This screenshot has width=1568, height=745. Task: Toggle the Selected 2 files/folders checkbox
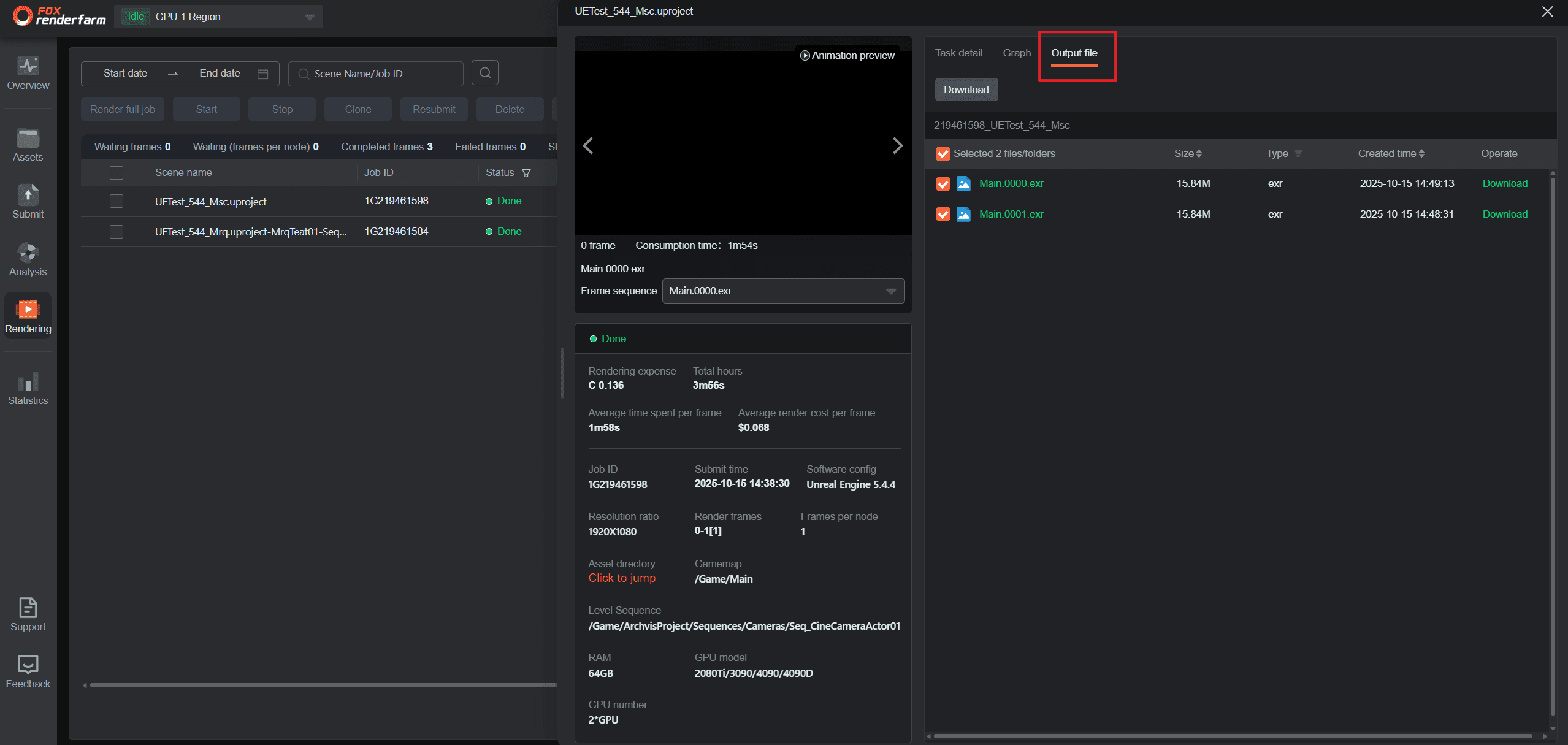(x=943, y=154)
